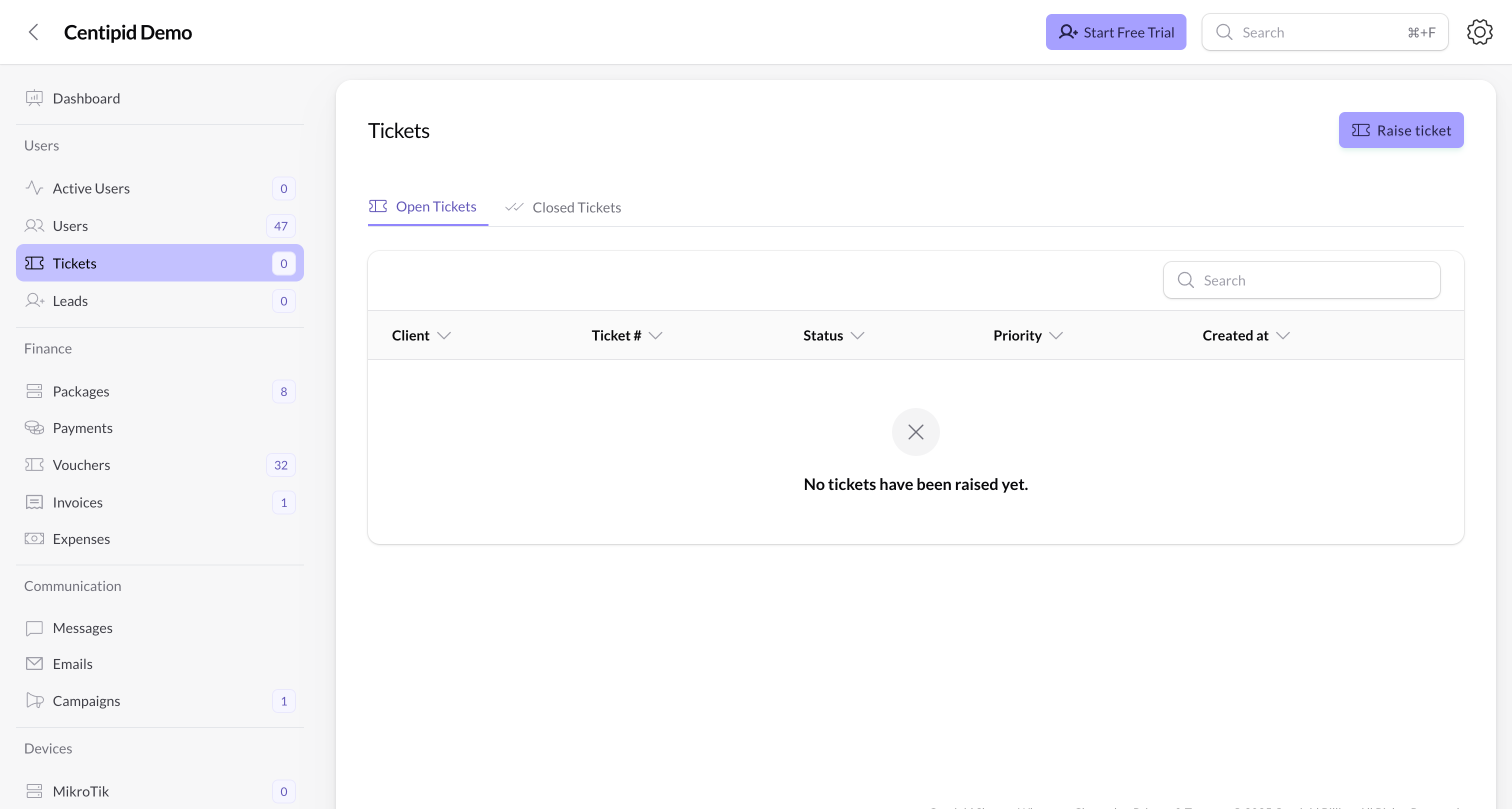The height and width of the screenshot is (809, 1512).
Task: Open the Leads section icon
Action: [34, 300]
